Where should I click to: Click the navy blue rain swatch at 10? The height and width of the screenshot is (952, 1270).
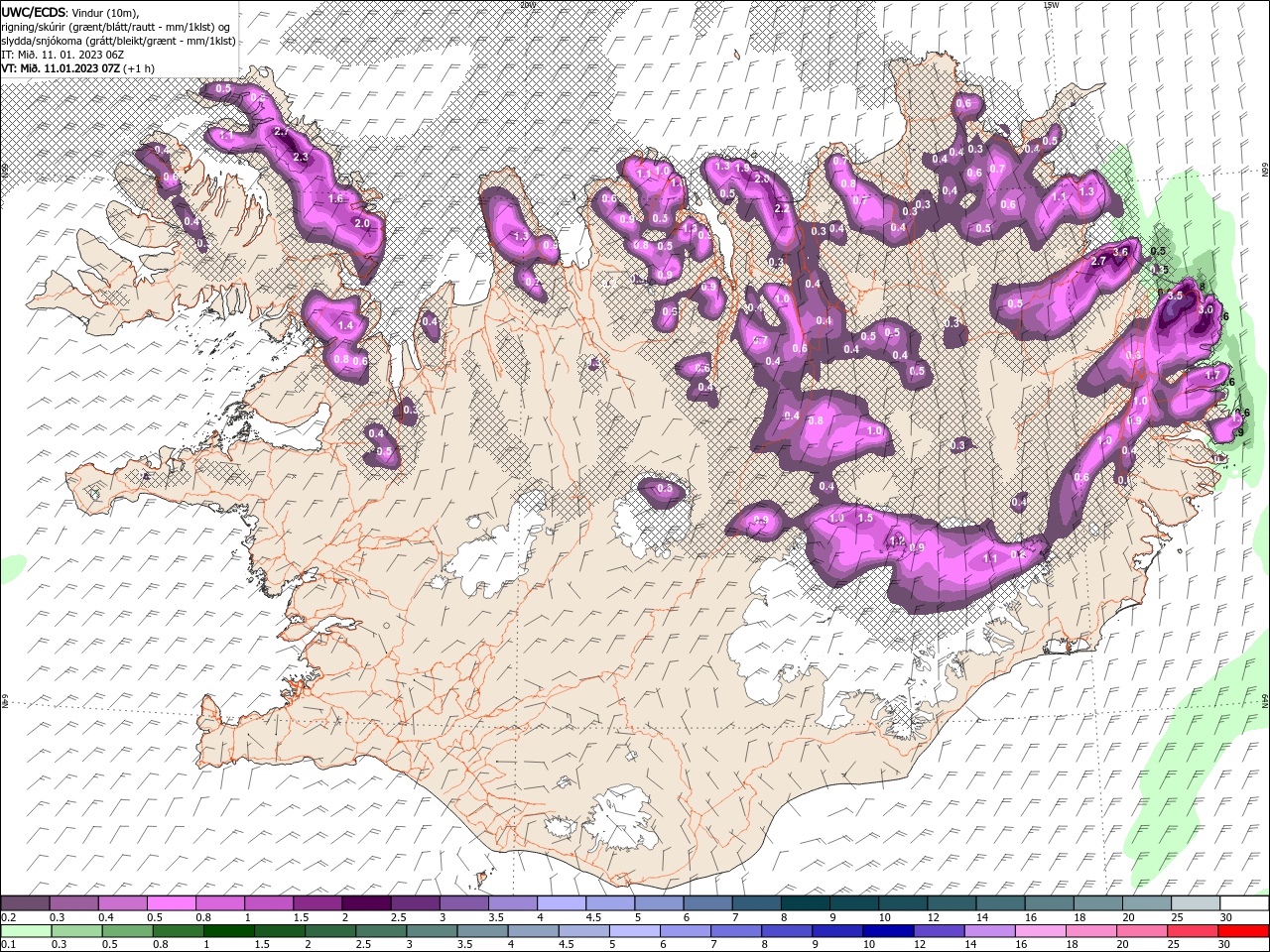(x=889, y=931)
